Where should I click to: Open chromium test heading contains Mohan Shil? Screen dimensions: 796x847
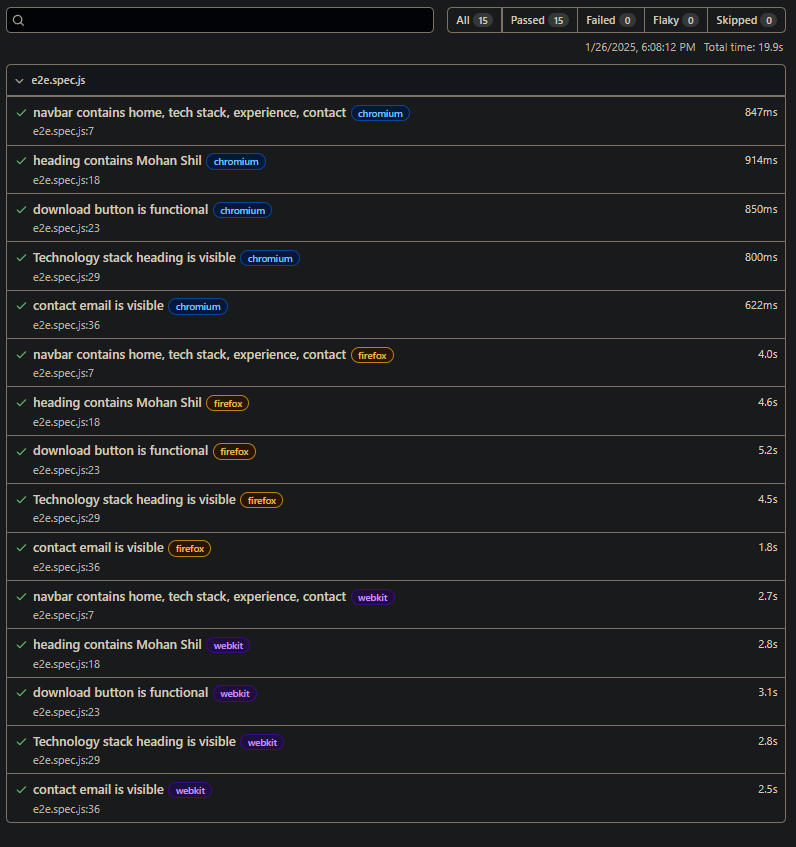point(117,161)
